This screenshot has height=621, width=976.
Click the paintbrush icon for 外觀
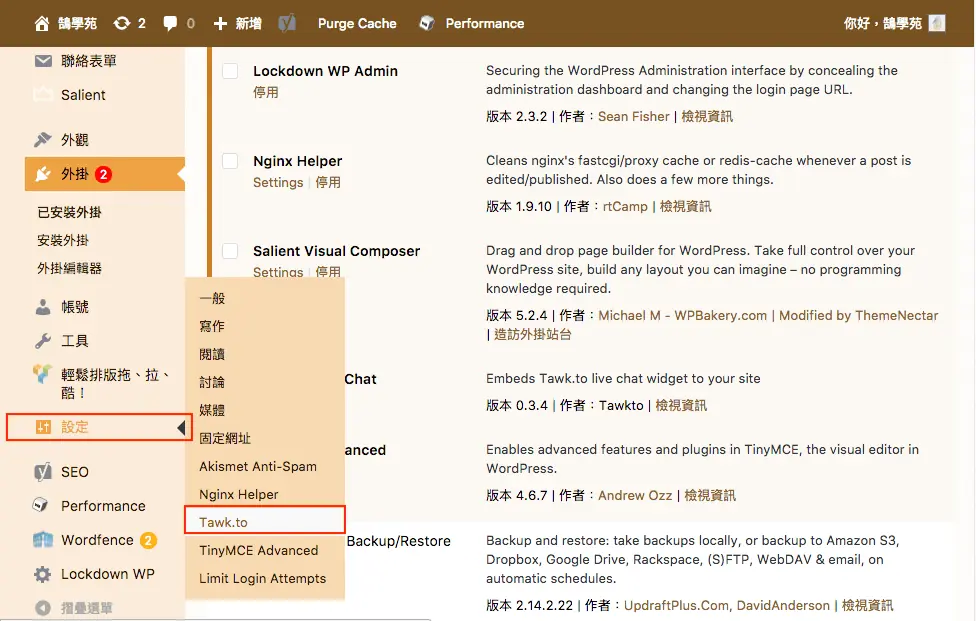(x=42, y=139)
